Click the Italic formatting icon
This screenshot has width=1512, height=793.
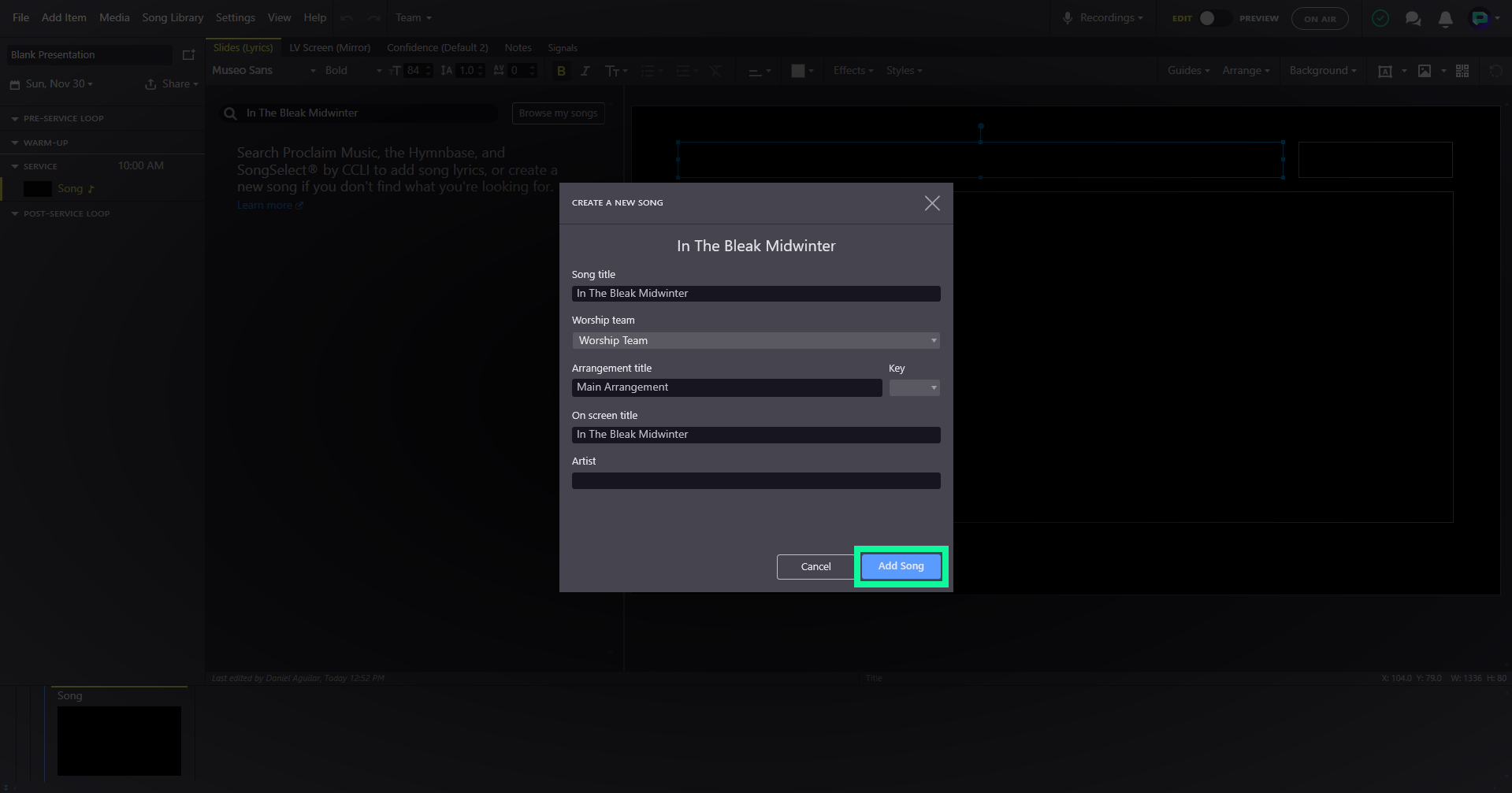pyautogui.click(x=585, y=71)
